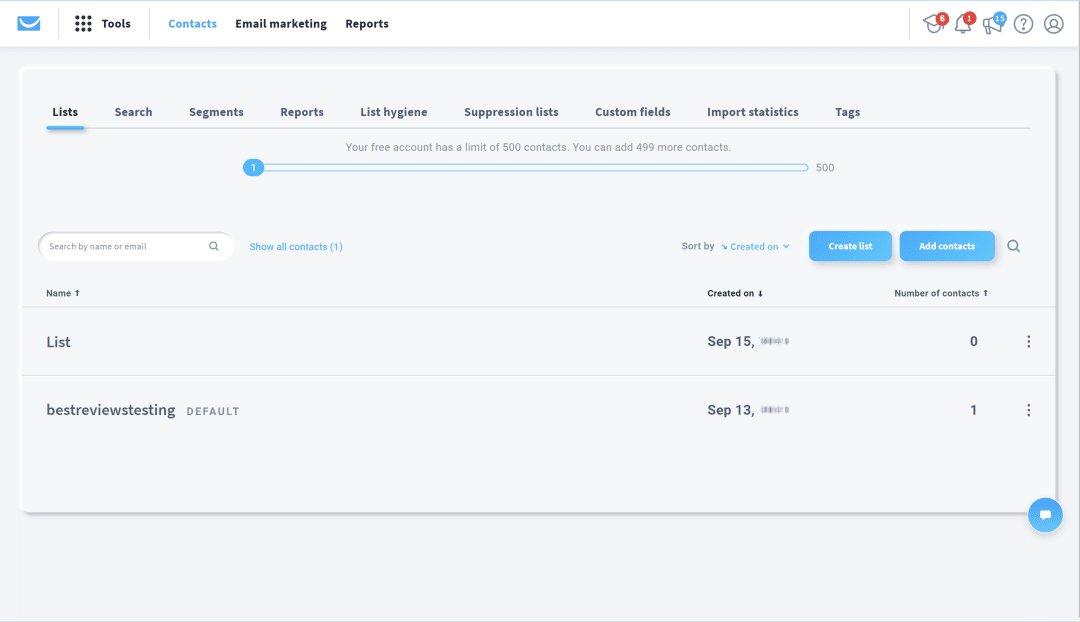Open the notifications bell
The width and height of the screenshot is (1080, 622).
[963, 24]
